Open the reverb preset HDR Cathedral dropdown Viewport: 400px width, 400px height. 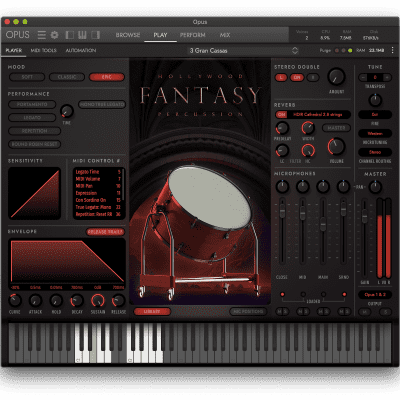coord(319,114)
